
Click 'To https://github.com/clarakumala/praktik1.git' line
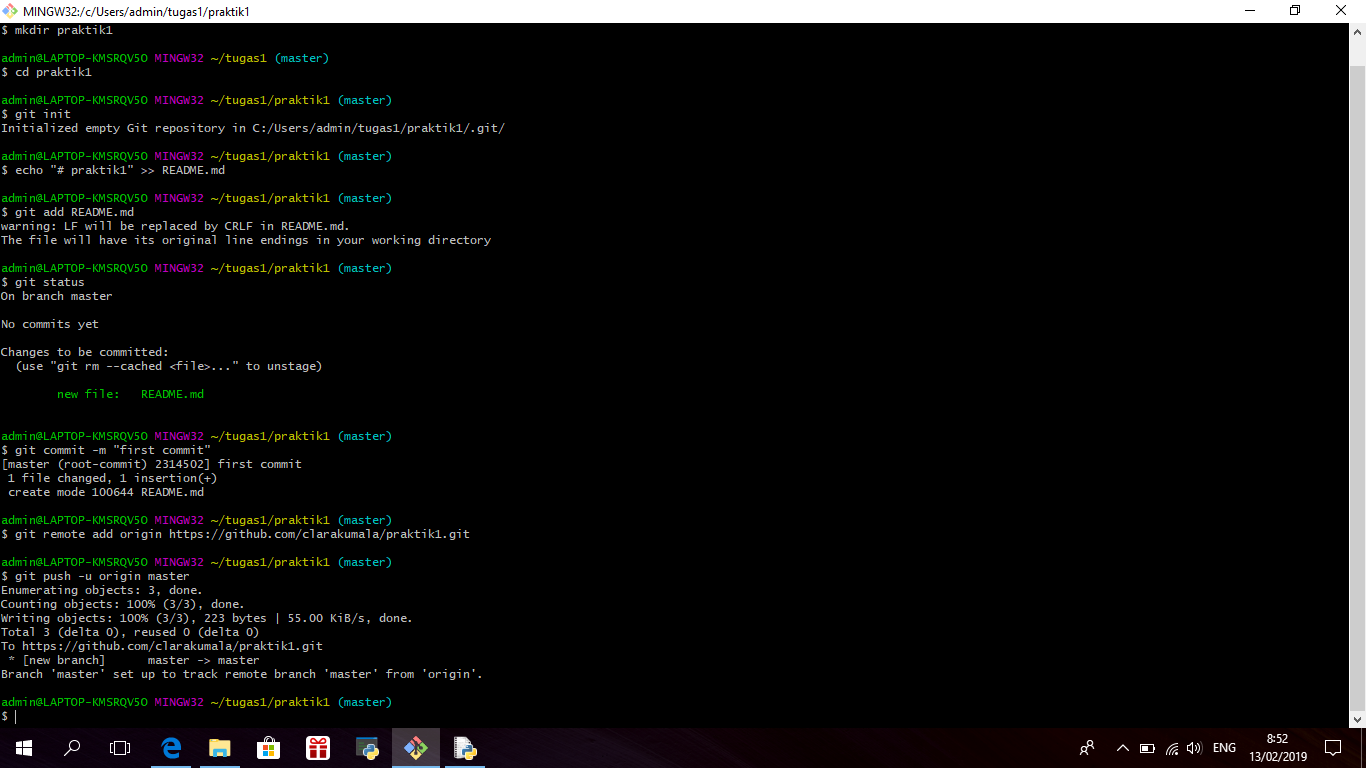(x=162, y=646)
